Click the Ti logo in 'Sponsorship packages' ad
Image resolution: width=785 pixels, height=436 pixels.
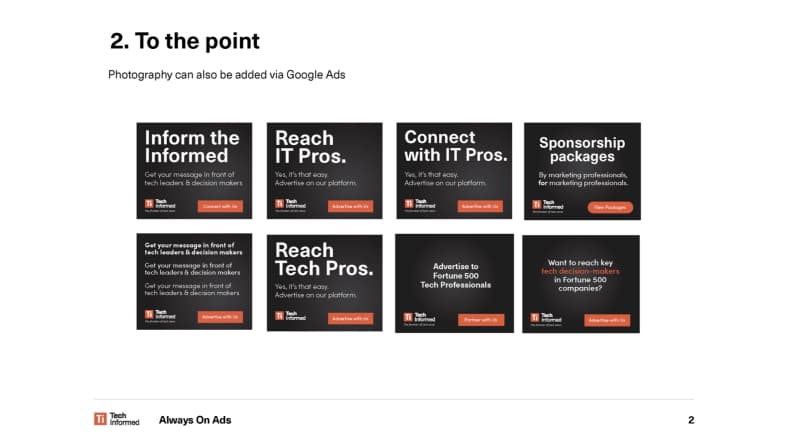pos(537,205)
